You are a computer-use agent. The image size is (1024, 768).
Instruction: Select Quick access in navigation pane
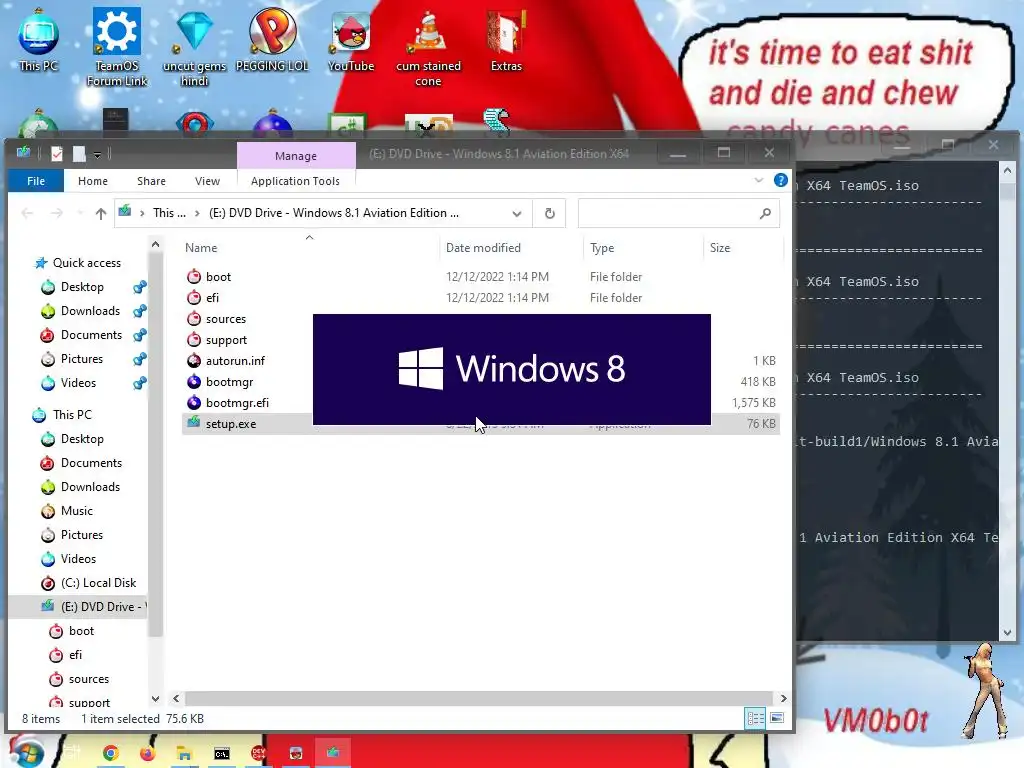(86, 263)
